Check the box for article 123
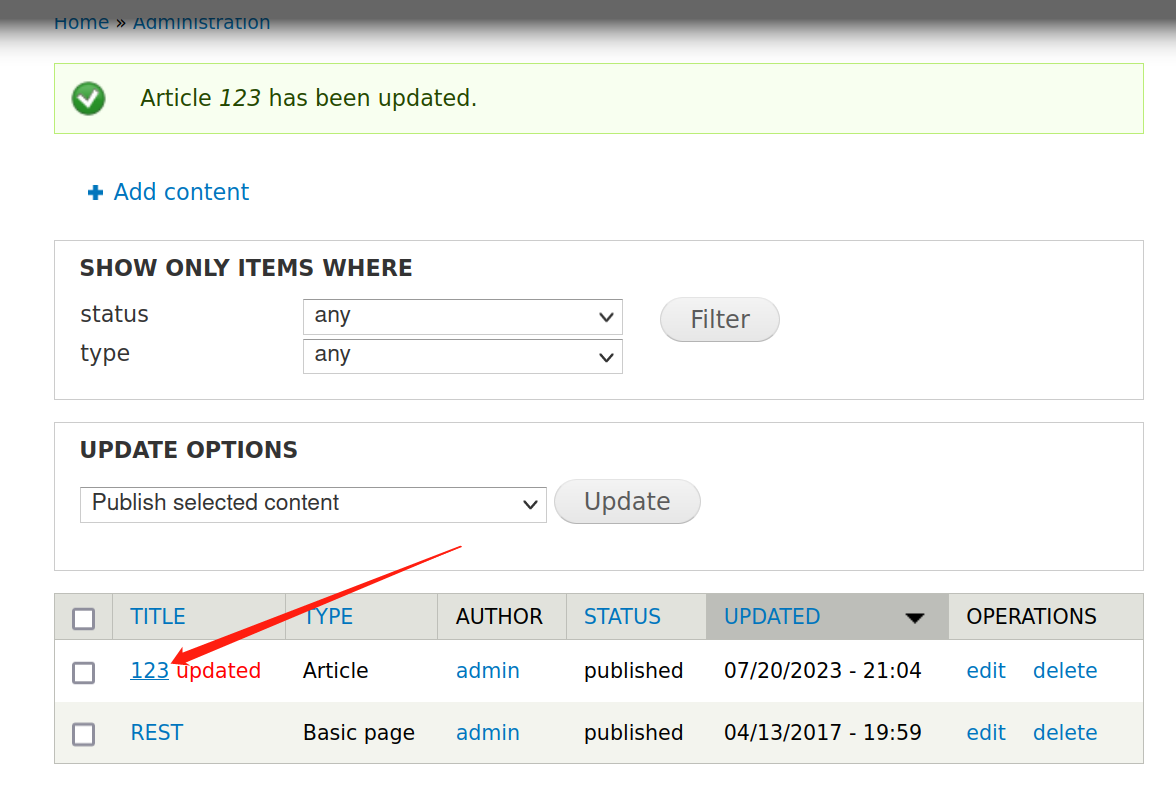1176x792 pixels. (x=84, y=673)
